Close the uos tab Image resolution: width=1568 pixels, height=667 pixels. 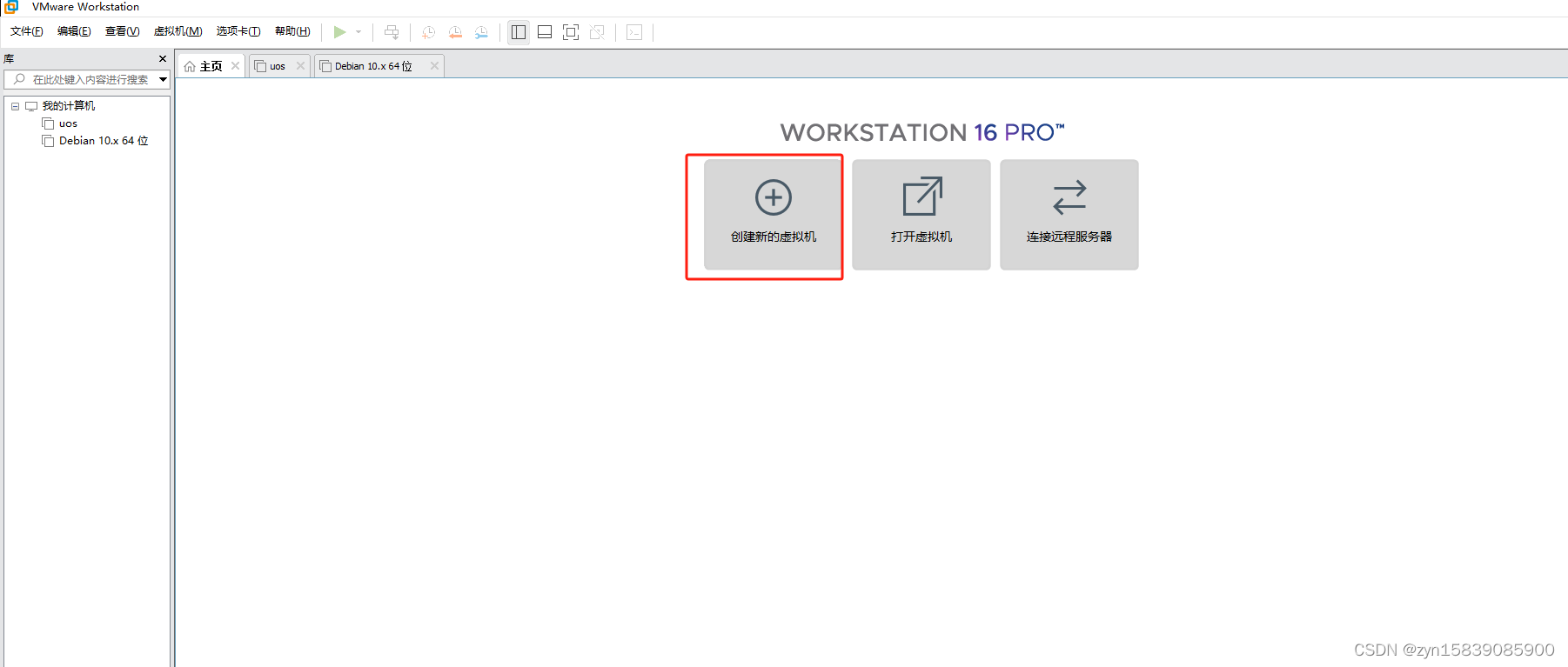pos(300,66)
